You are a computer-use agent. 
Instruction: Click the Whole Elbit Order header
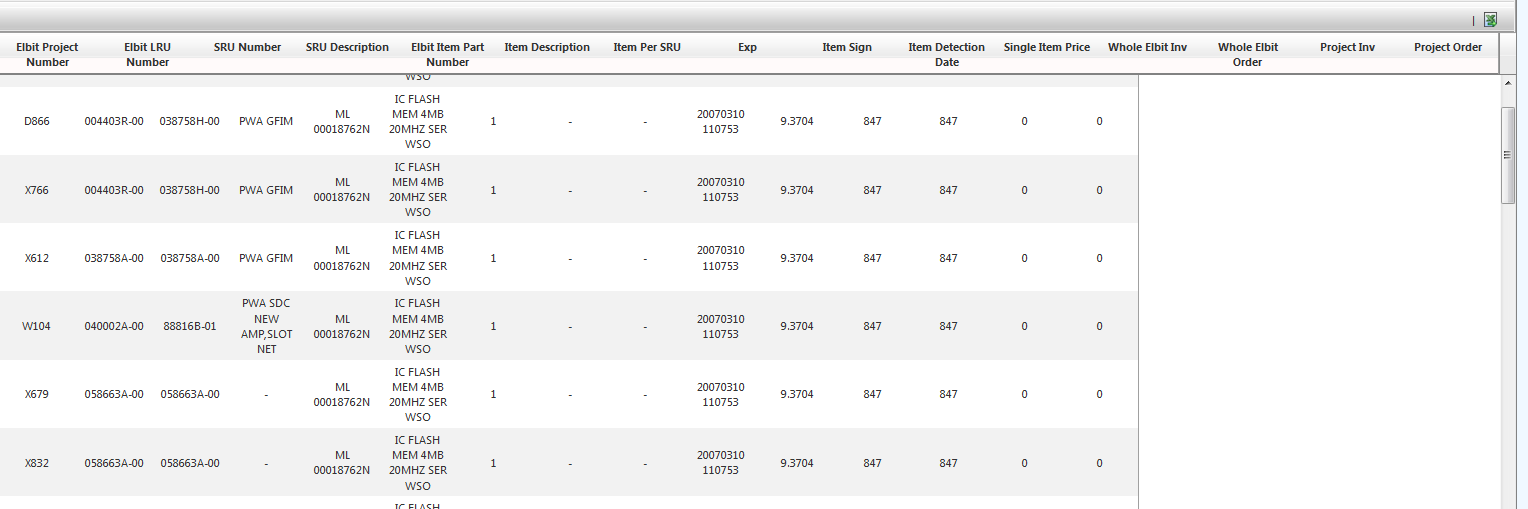tap(1247, 54)
